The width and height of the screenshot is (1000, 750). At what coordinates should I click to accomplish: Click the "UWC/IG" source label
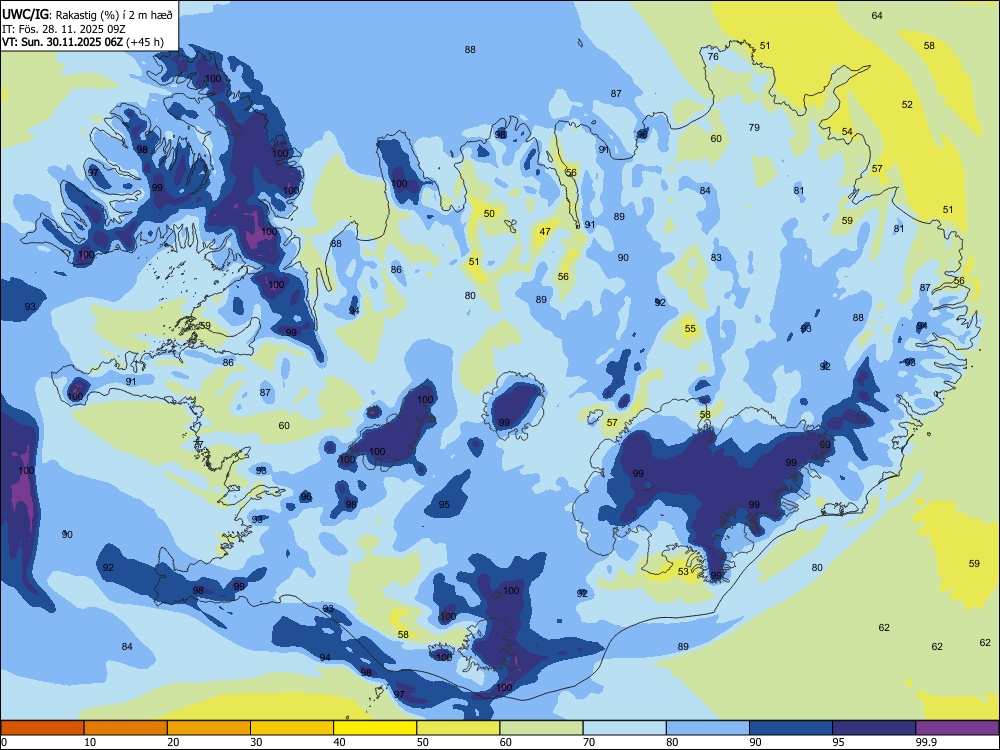(26, 14)
